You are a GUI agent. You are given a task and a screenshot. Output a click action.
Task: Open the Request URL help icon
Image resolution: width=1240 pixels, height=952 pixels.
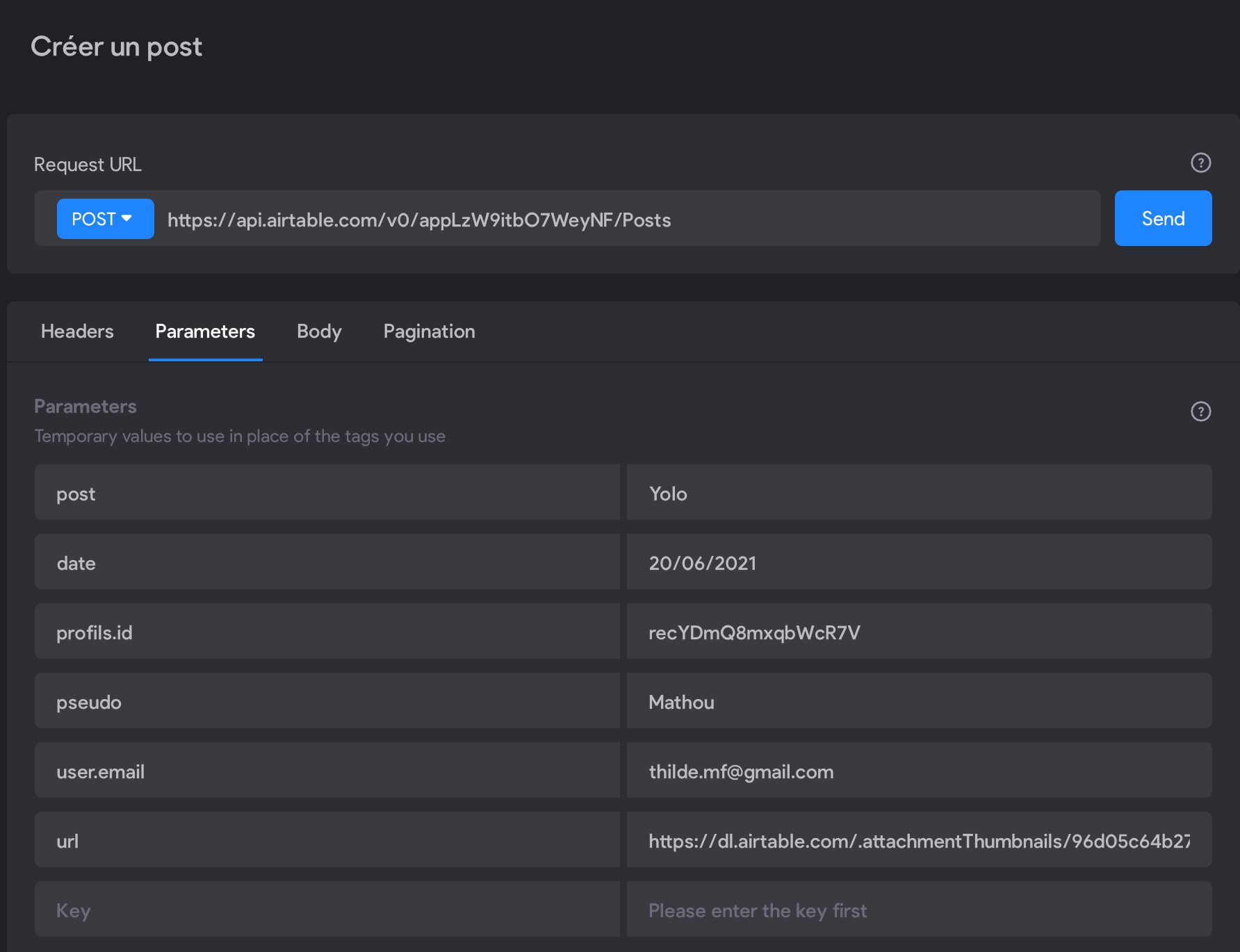tap(1200, 163)
